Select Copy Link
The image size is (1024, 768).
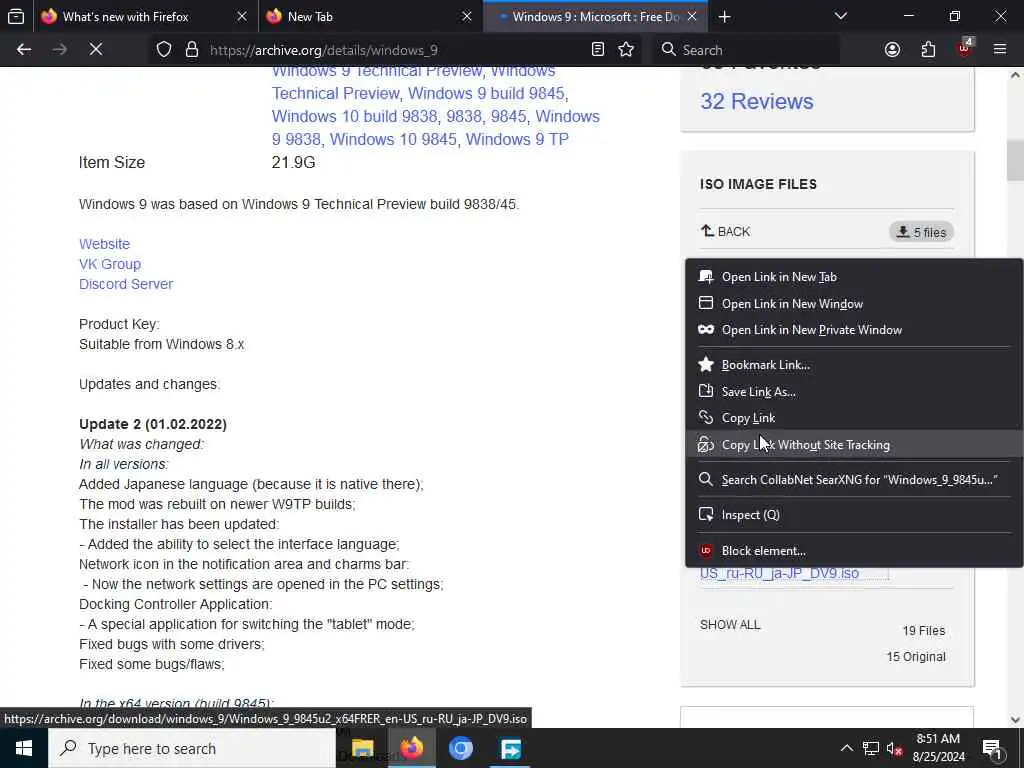coord(854,418)
